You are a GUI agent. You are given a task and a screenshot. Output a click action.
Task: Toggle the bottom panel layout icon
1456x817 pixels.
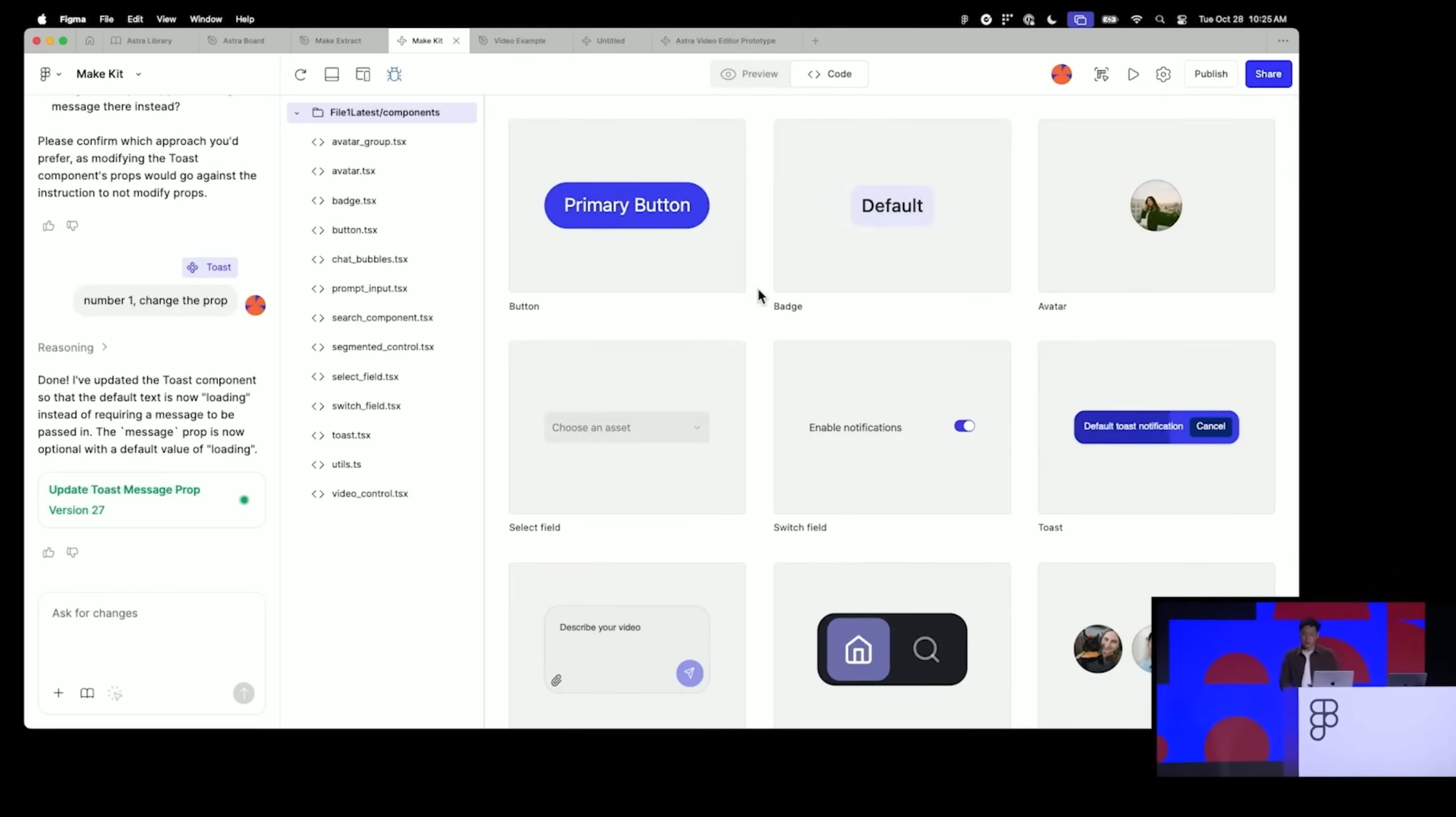(332, 74)
